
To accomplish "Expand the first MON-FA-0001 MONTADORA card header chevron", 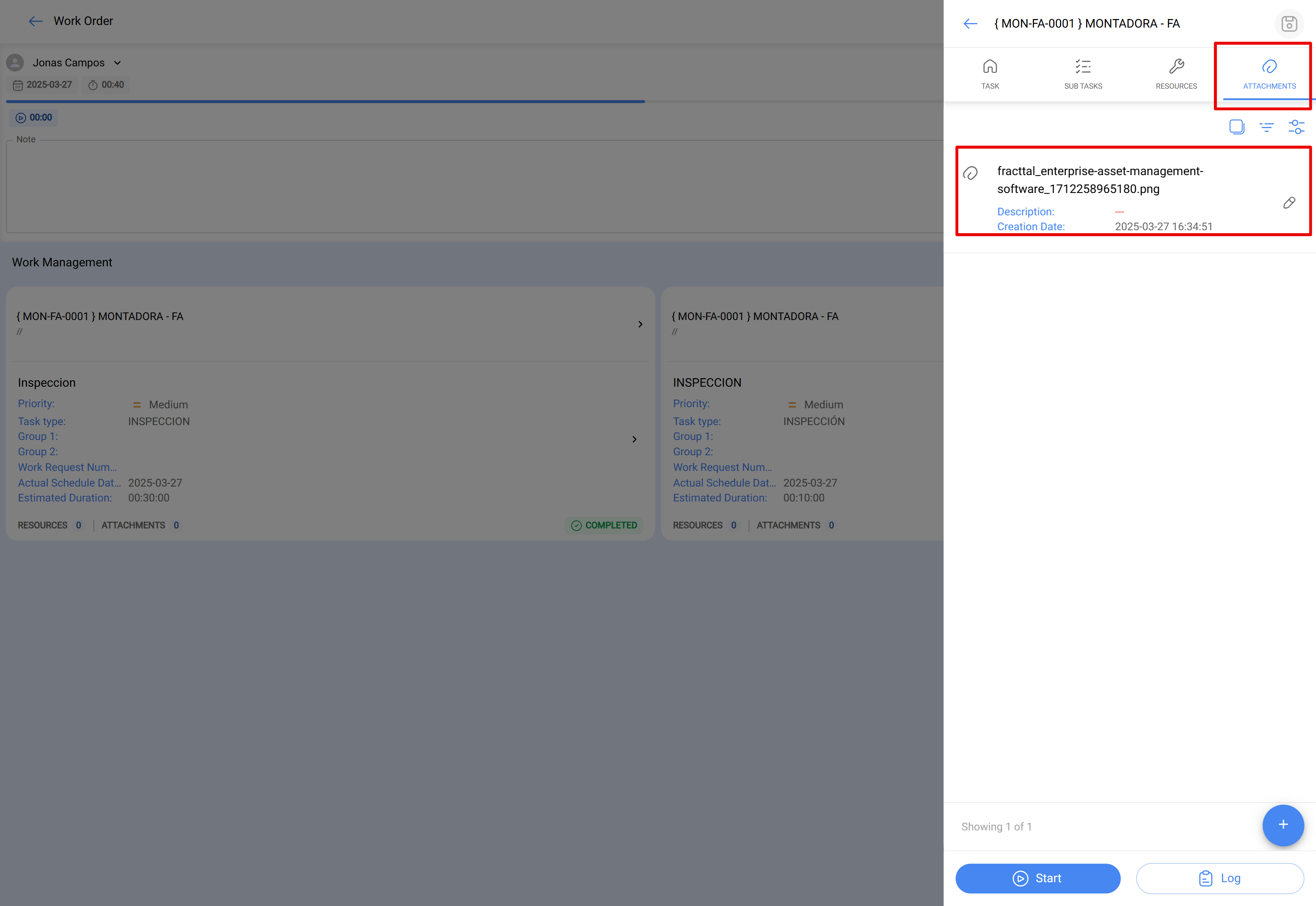I will pyautogui.click(x=640, y=324).
